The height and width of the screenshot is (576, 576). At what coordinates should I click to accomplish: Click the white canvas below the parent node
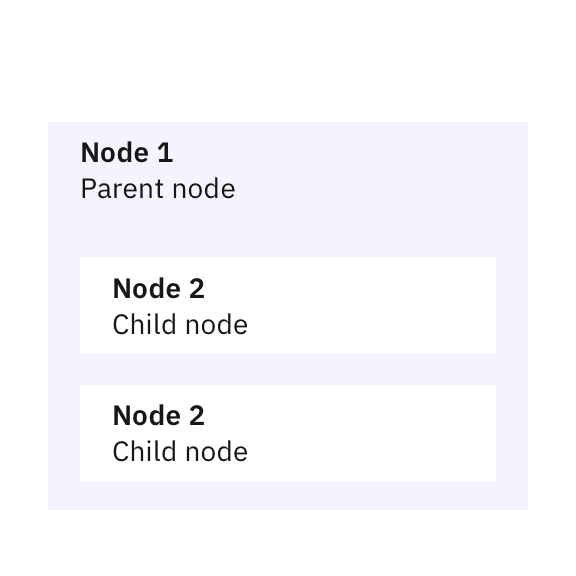[x=288, y=543]
